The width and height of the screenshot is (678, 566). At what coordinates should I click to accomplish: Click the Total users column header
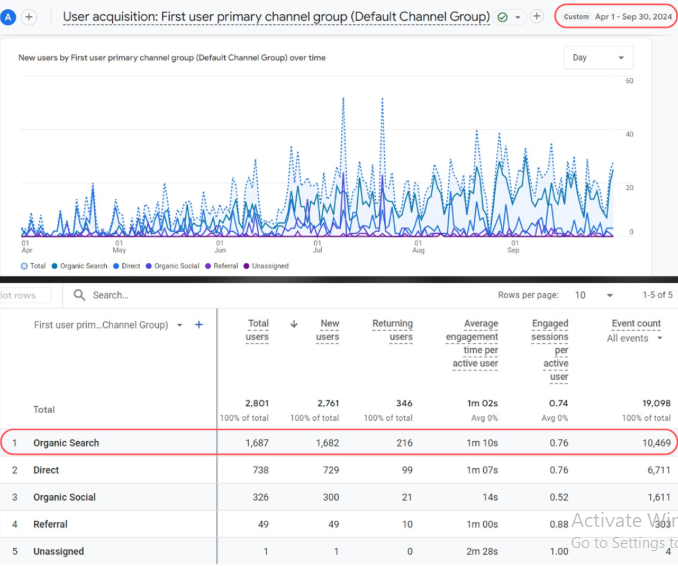[x=258, y=330]
